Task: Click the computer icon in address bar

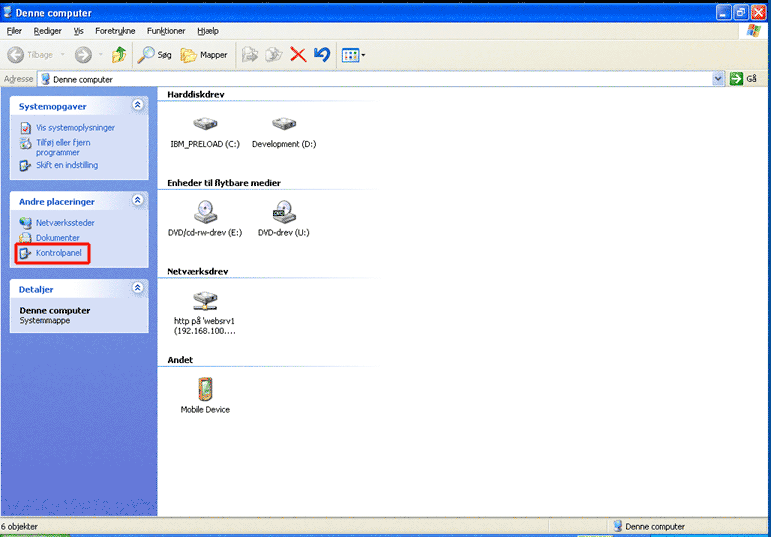Action: 46,79
